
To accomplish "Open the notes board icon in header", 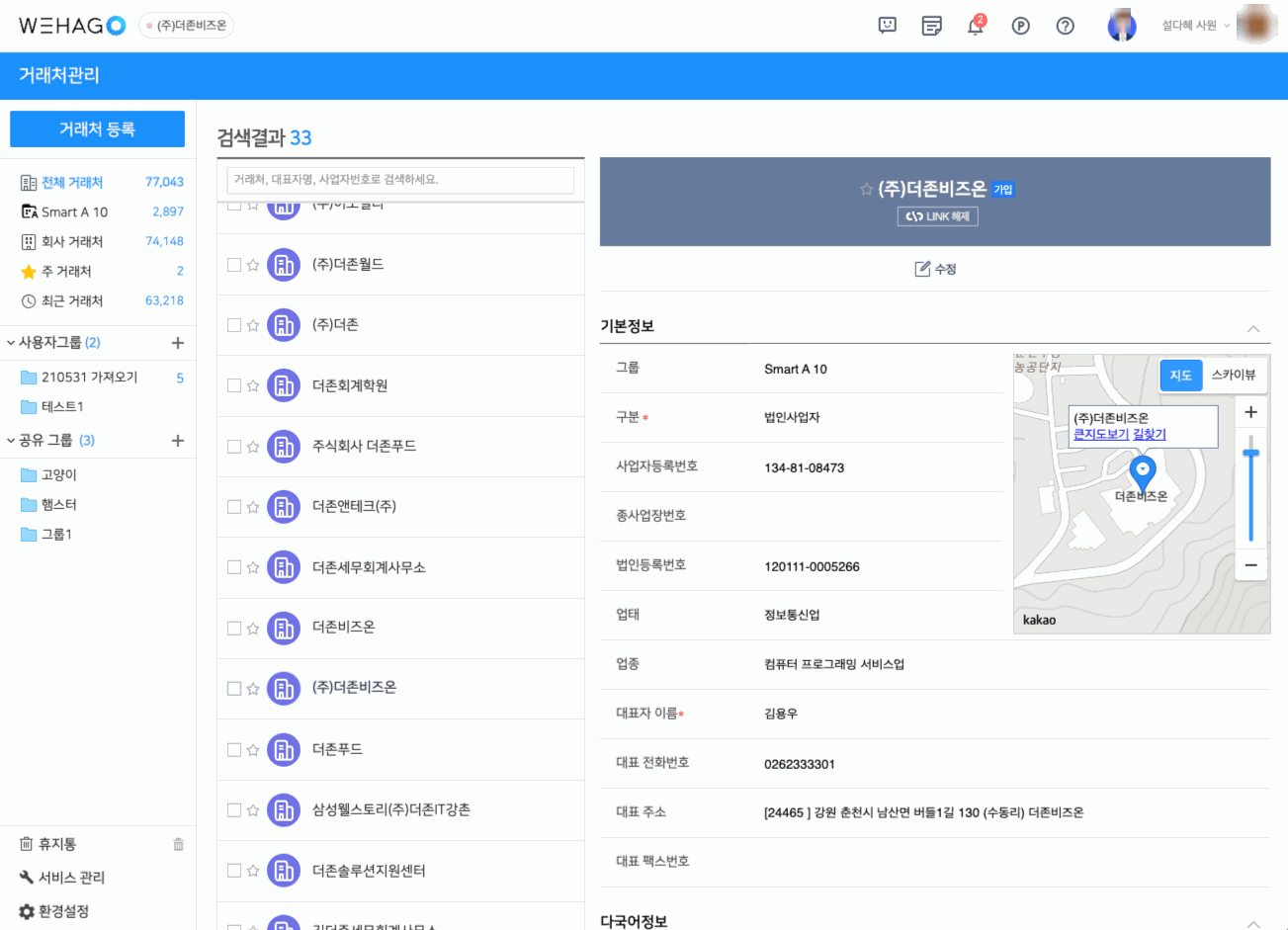I will 931,26.
